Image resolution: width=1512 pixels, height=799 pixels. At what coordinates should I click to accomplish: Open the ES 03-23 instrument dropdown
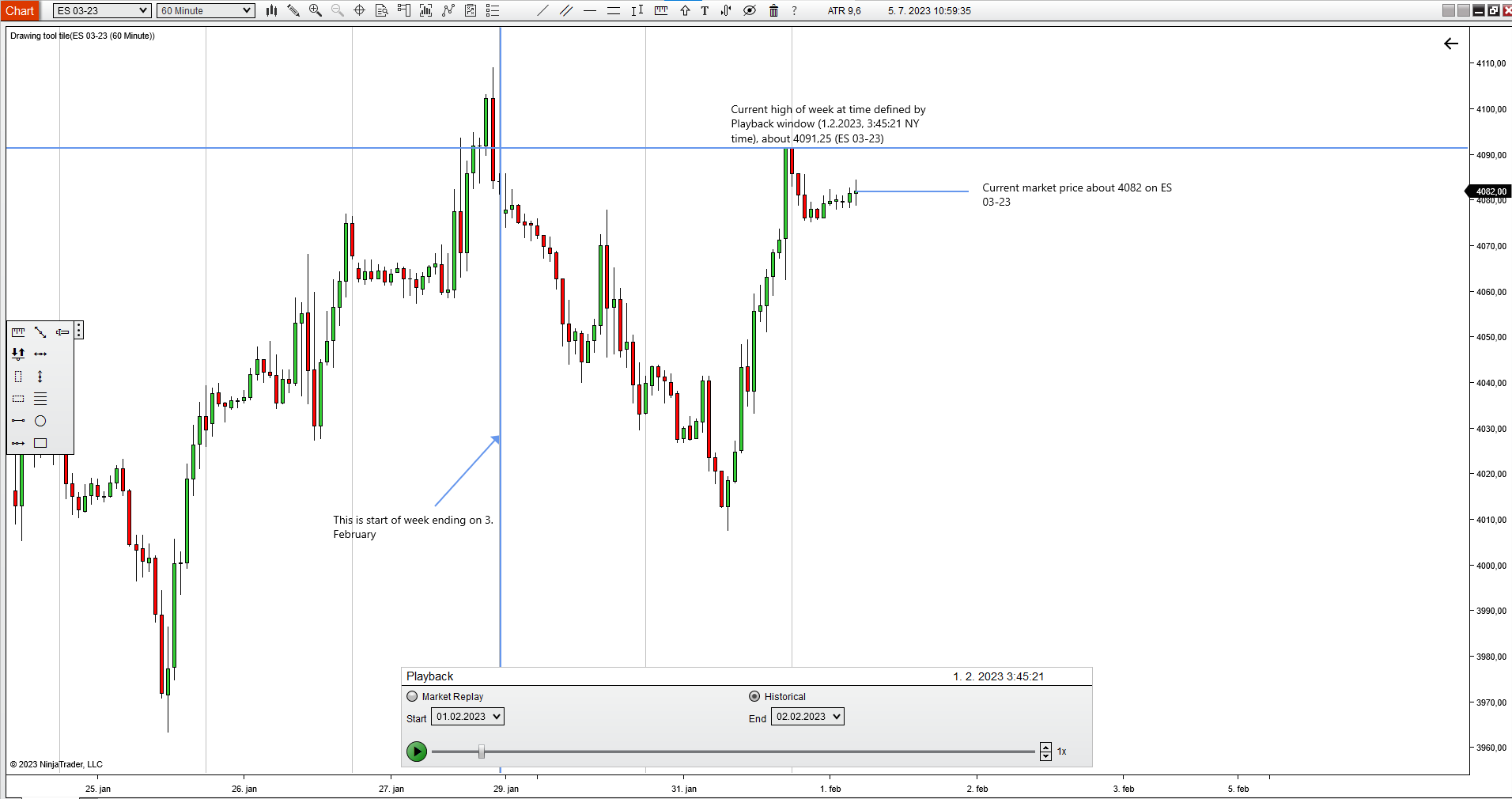tap(102, 10)
